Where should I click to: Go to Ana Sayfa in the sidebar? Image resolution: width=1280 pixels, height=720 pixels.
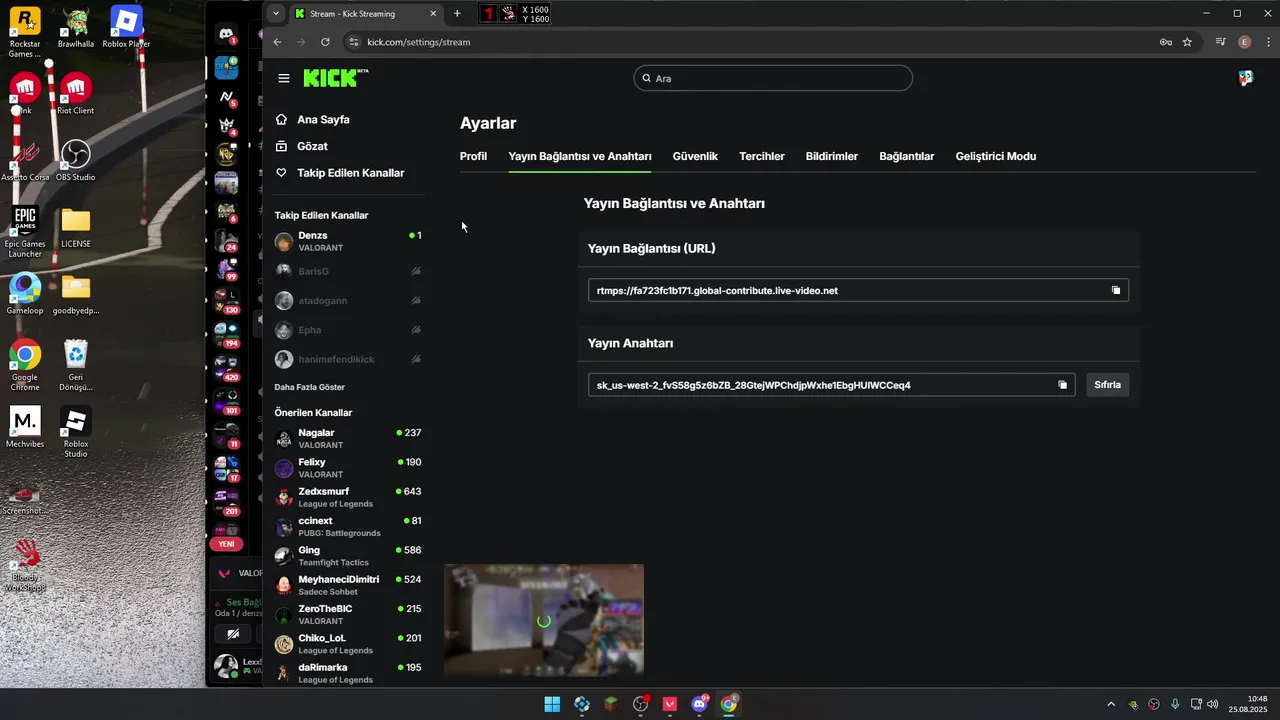[323, 119]
